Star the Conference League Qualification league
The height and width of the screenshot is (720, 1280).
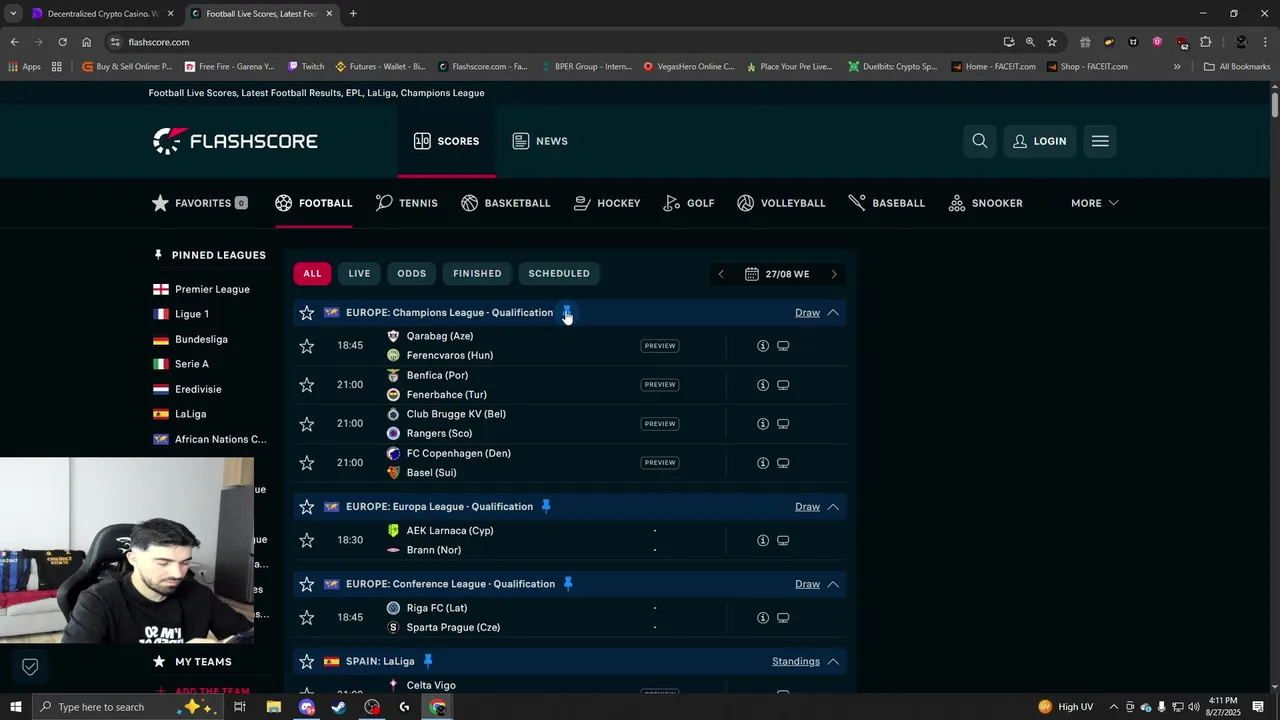[307, 584]
